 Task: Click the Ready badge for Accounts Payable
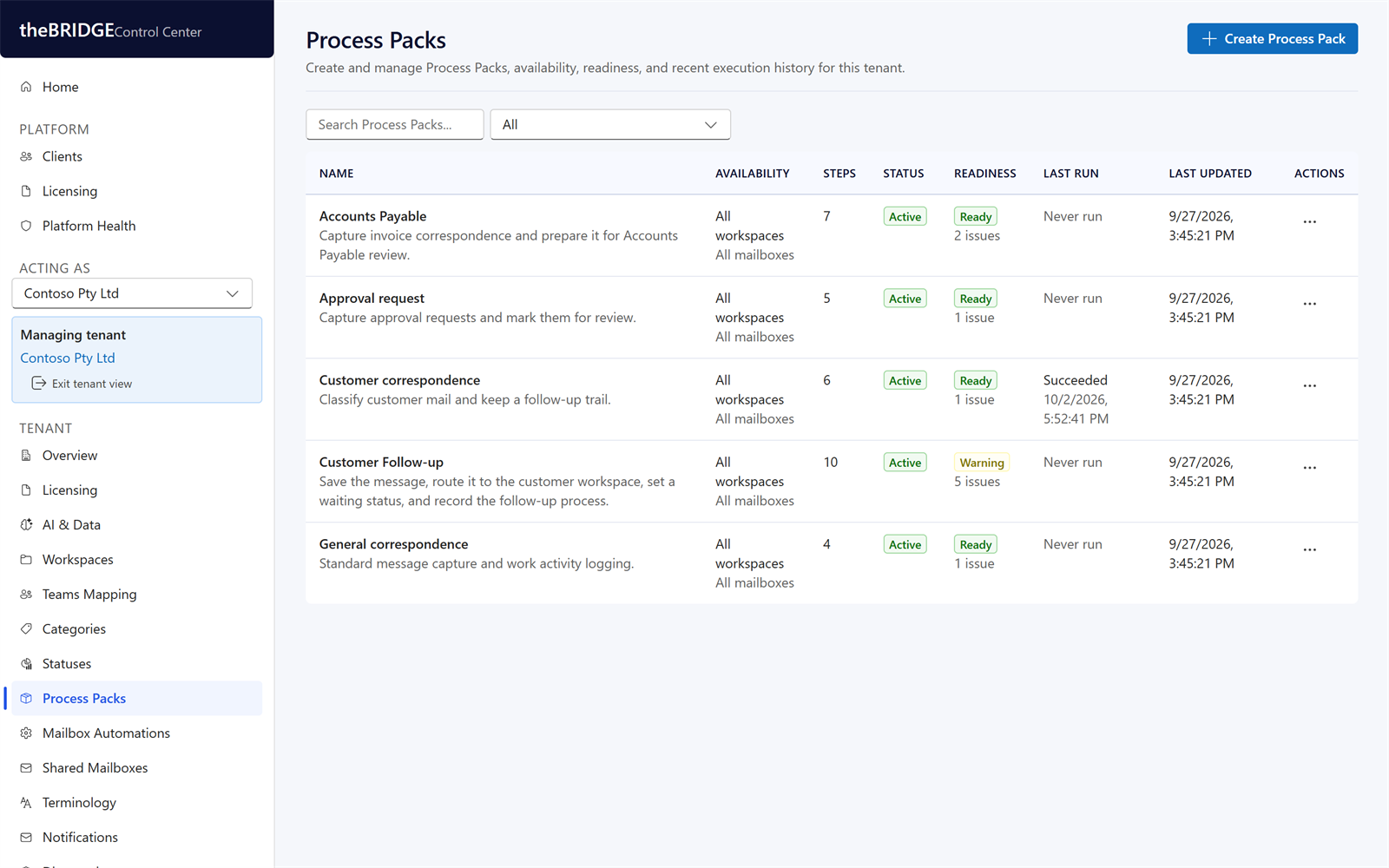point(976,217)
